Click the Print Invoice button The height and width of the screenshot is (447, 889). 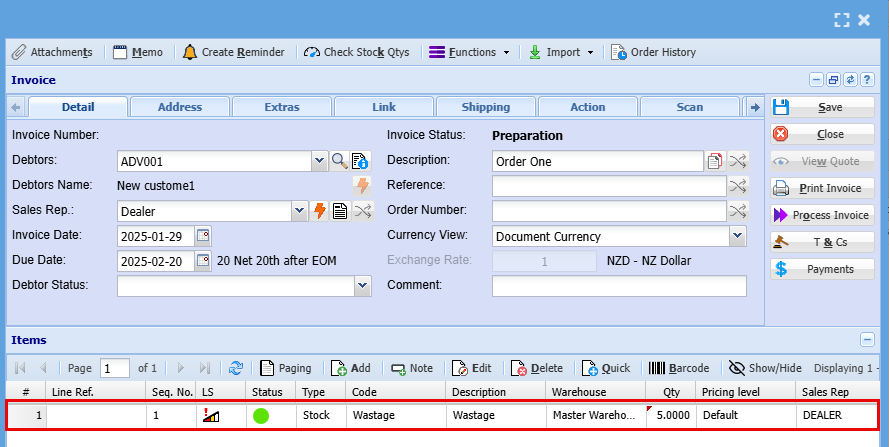coord(822,188)
